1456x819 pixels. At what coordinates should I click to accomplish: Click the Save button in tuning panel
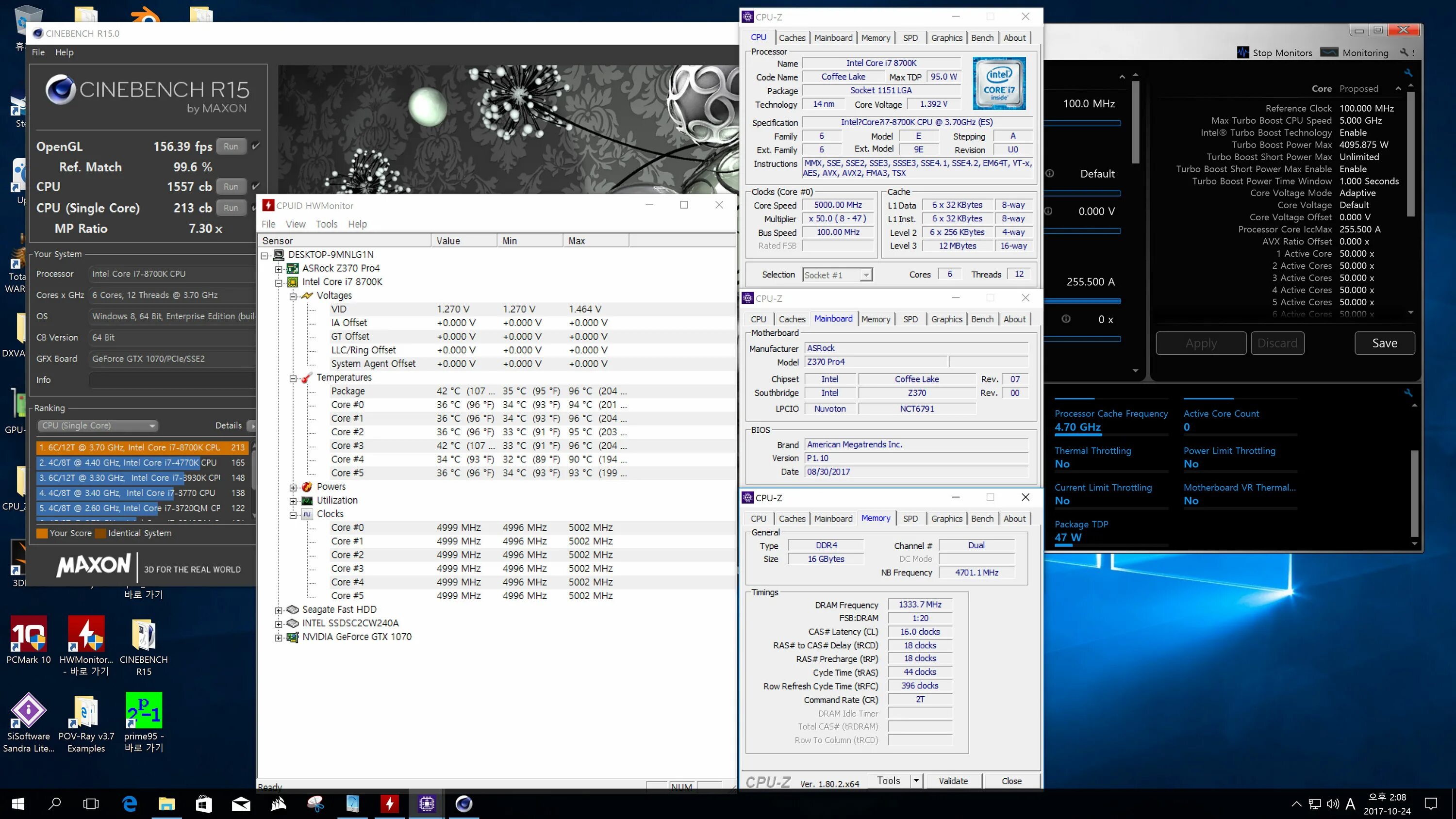(1384, 343)
